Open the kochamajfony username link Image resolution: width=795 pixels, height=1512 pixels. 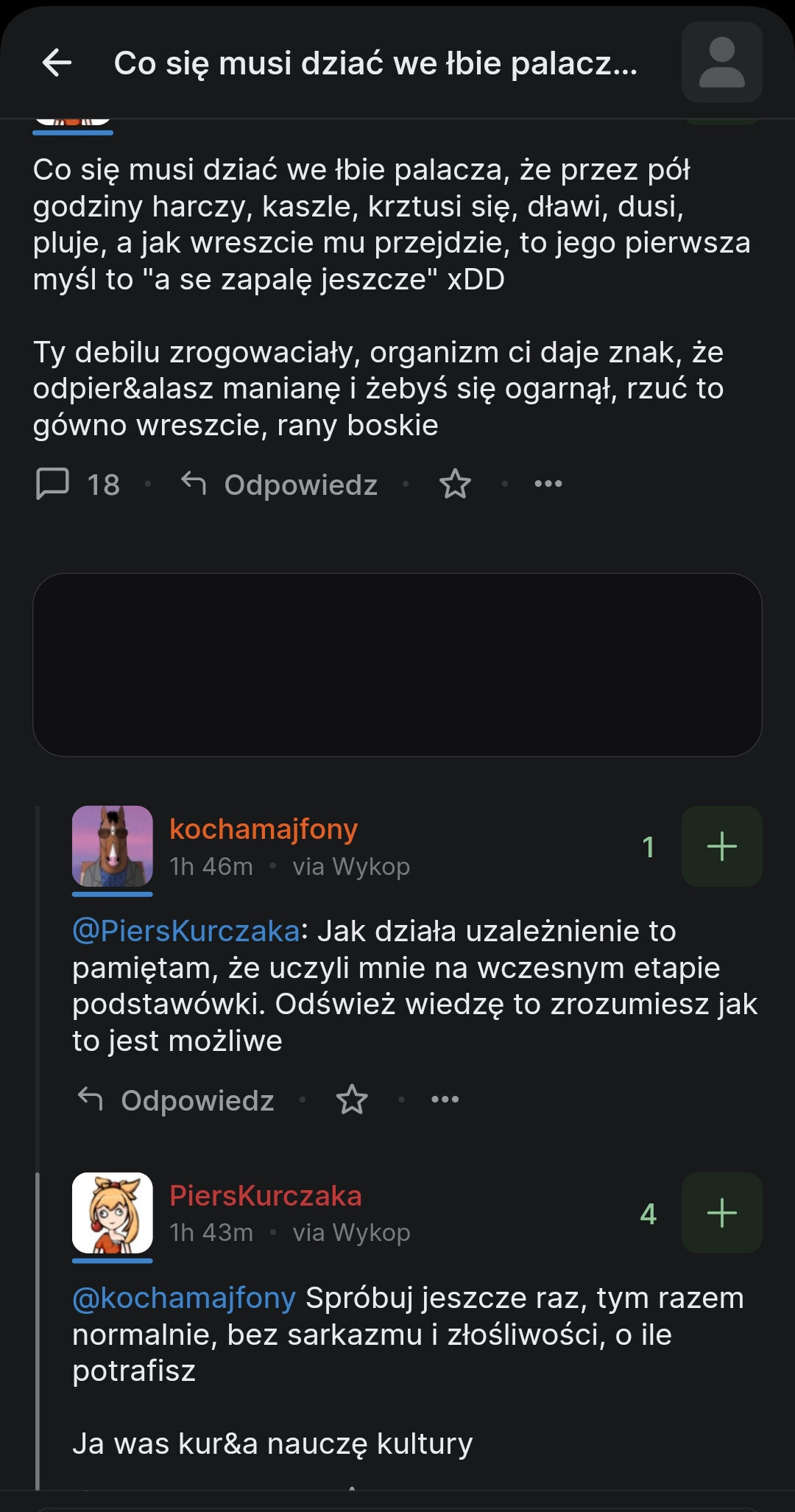[x=264, y=829]
